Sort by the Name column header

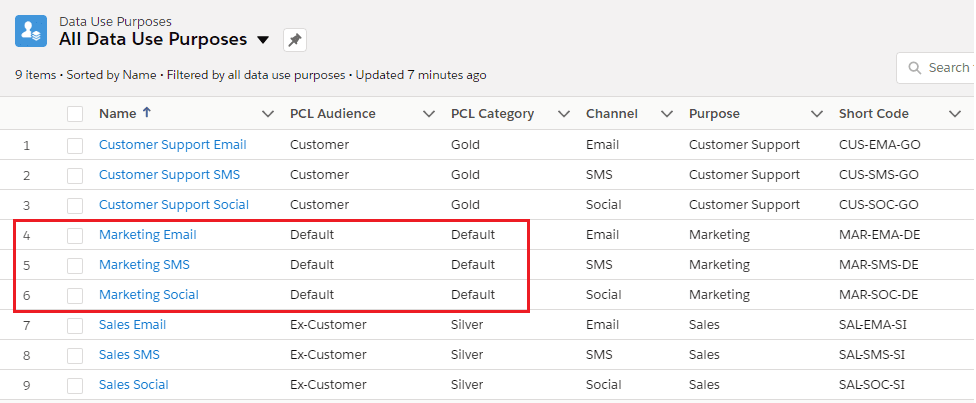tap(117, 114)
